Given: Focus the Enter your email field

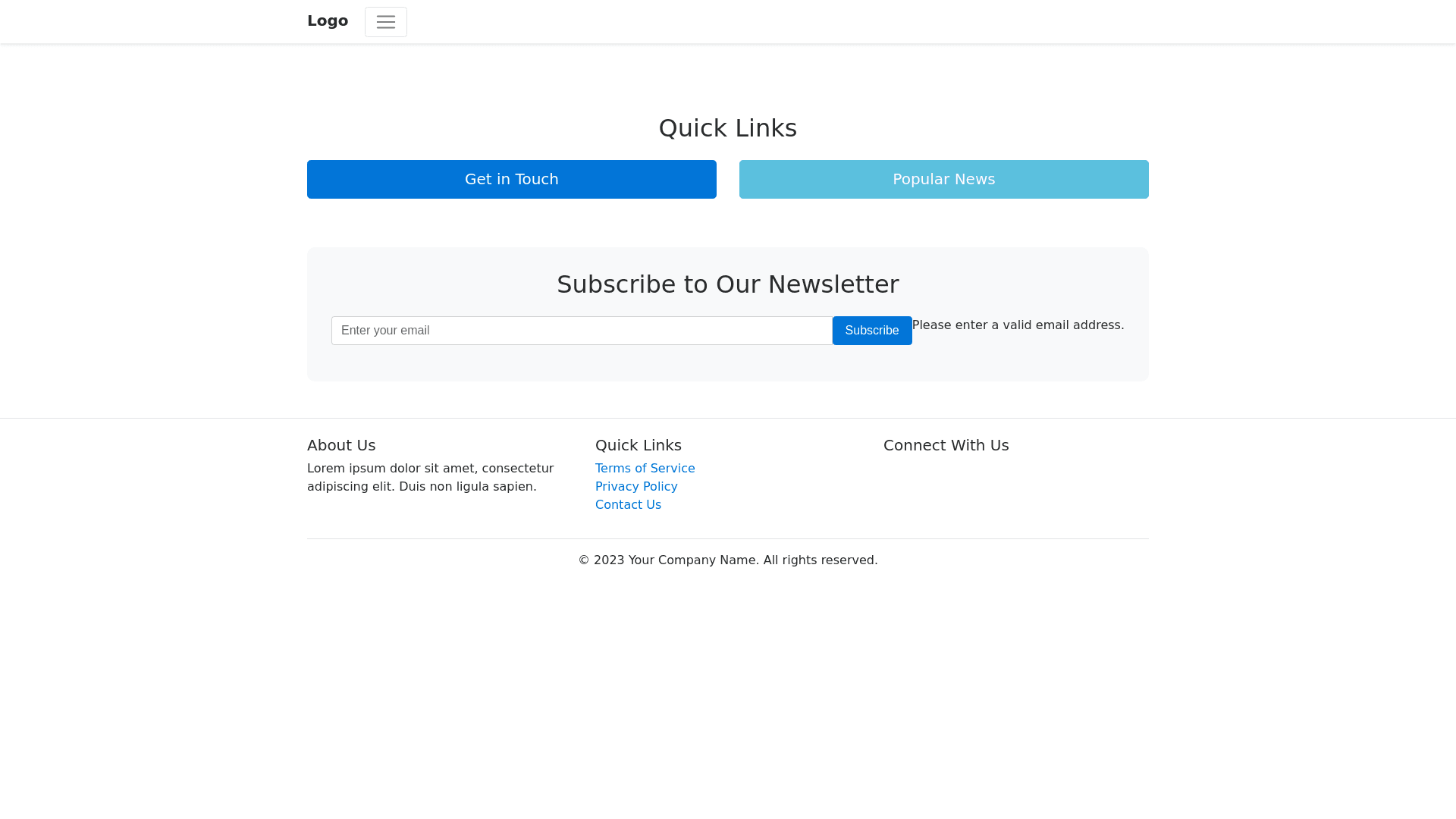Looking at the screenshot, I should coord(582,331).
